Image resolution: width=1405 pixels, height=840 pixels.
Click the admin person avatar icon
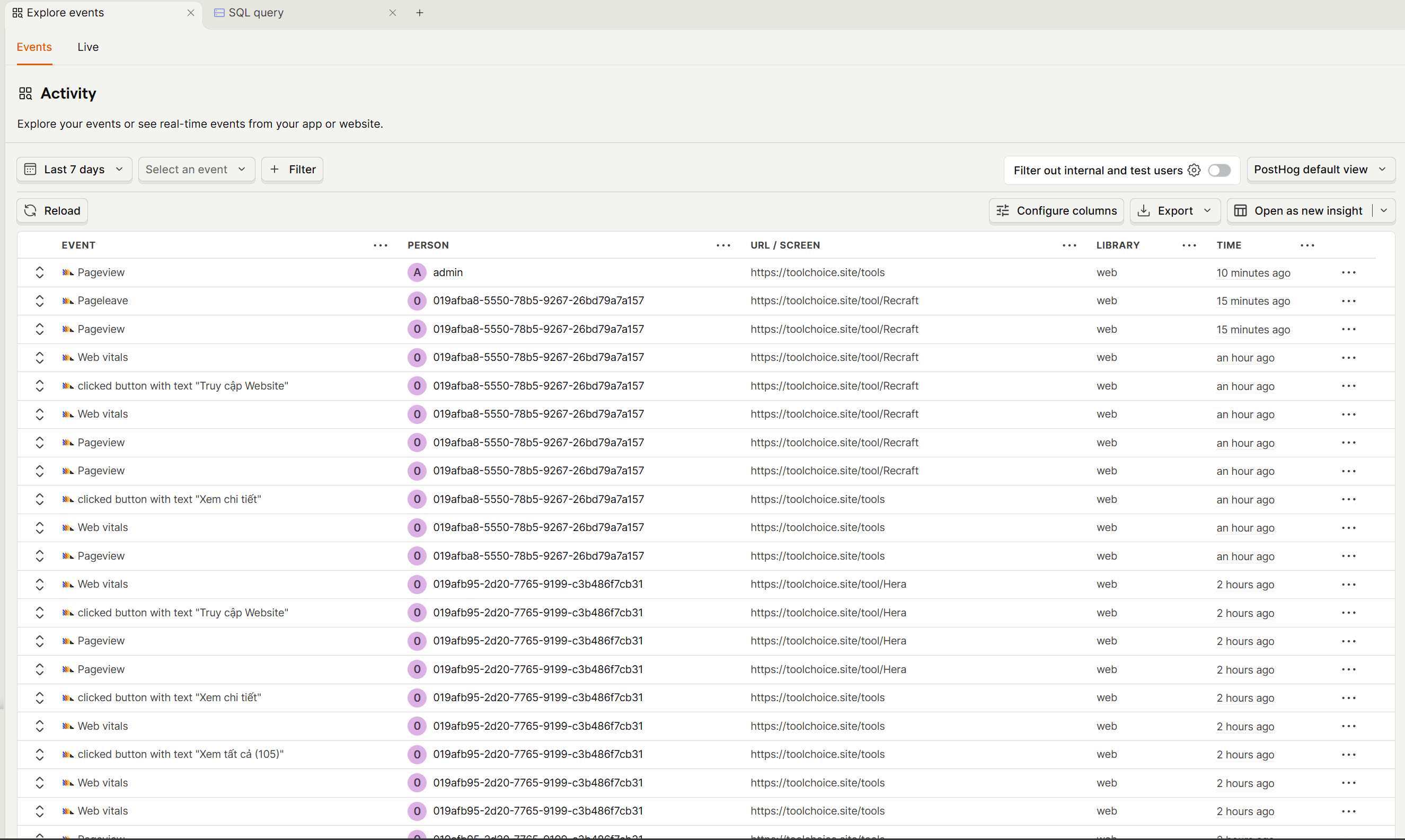[x=417, y=272]
